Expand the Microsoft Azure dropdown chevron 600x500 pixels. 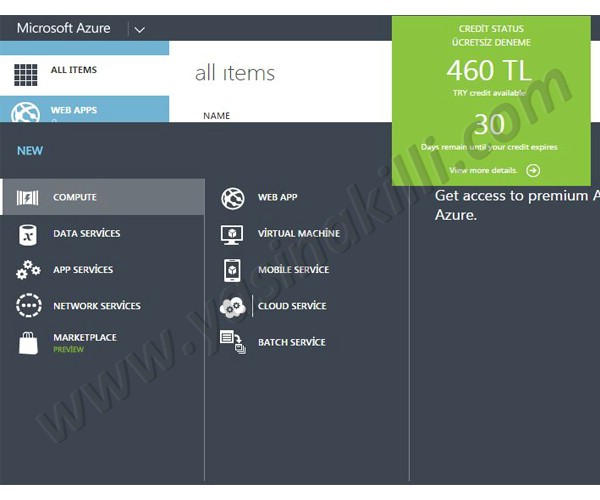tap(139, 29)
